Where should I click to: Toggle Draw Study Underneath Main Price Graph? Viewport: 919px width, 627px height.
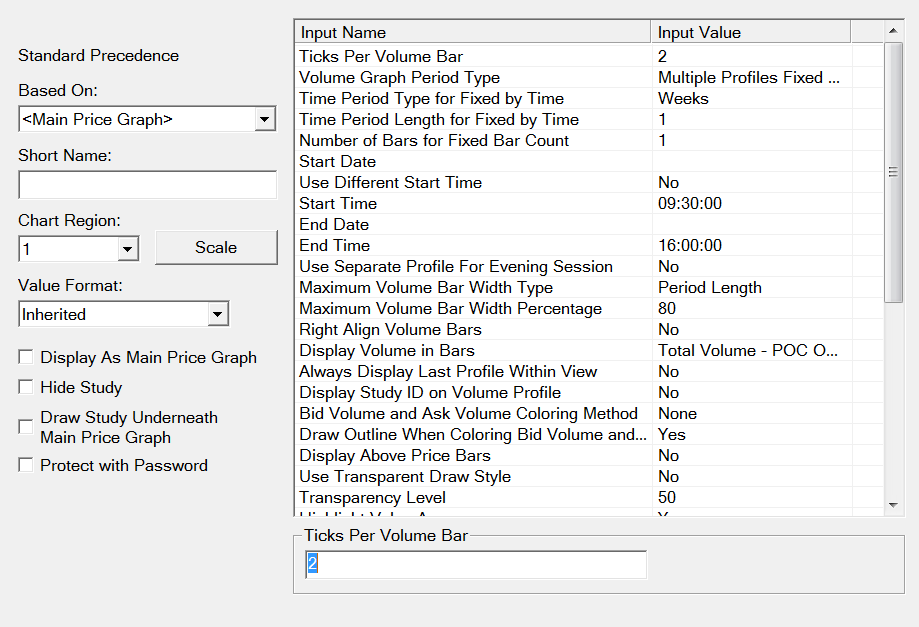(x=26, y=428)
